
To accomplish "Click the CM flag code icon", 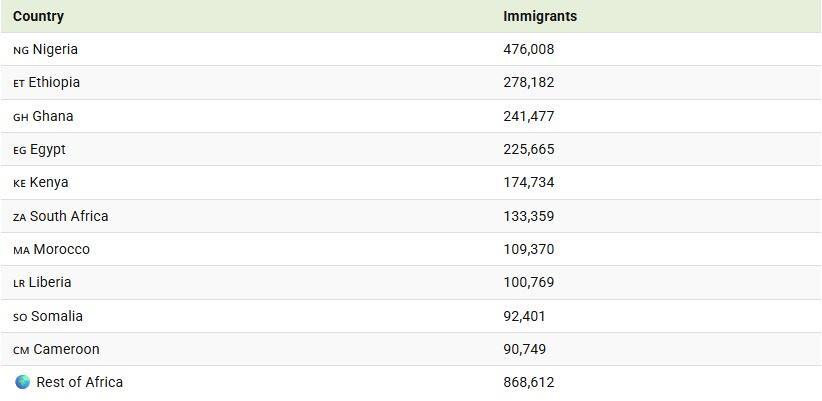I will click(21, 350).
